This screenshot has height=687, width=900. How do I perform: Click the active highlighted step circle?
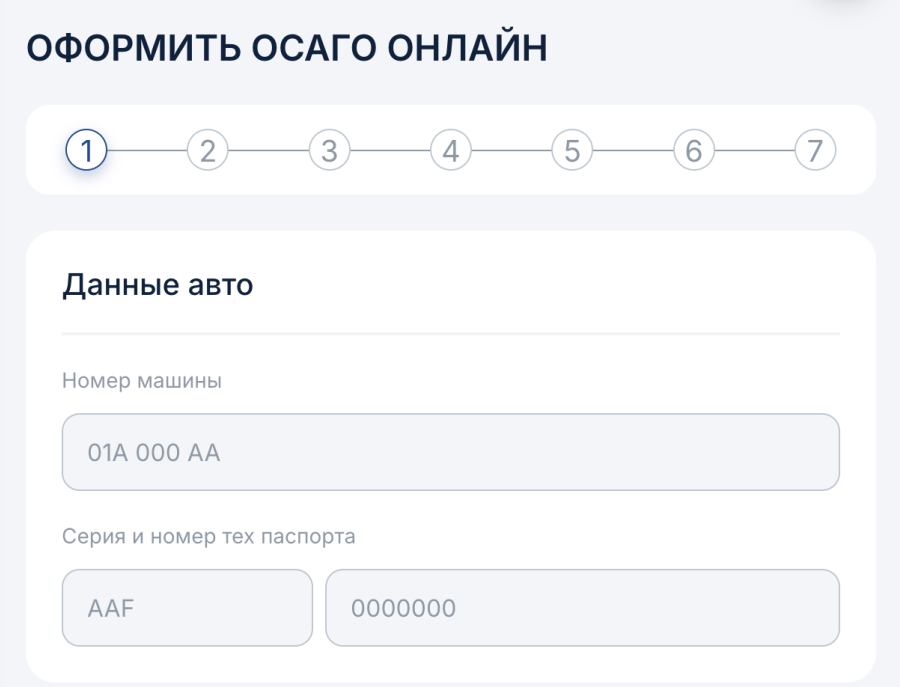click(x=88, y=150)
